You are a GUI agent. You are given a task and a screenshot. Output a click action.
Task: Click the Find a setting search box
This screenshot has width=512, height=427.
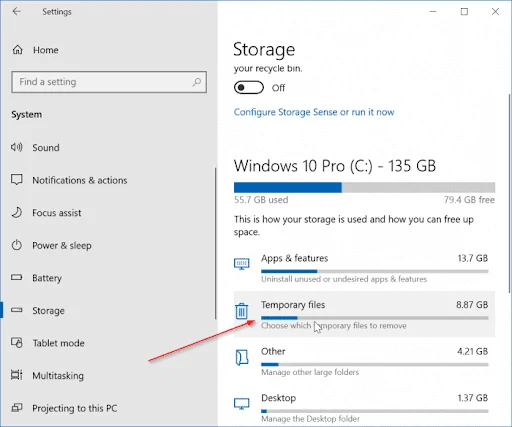coord(109,82)
